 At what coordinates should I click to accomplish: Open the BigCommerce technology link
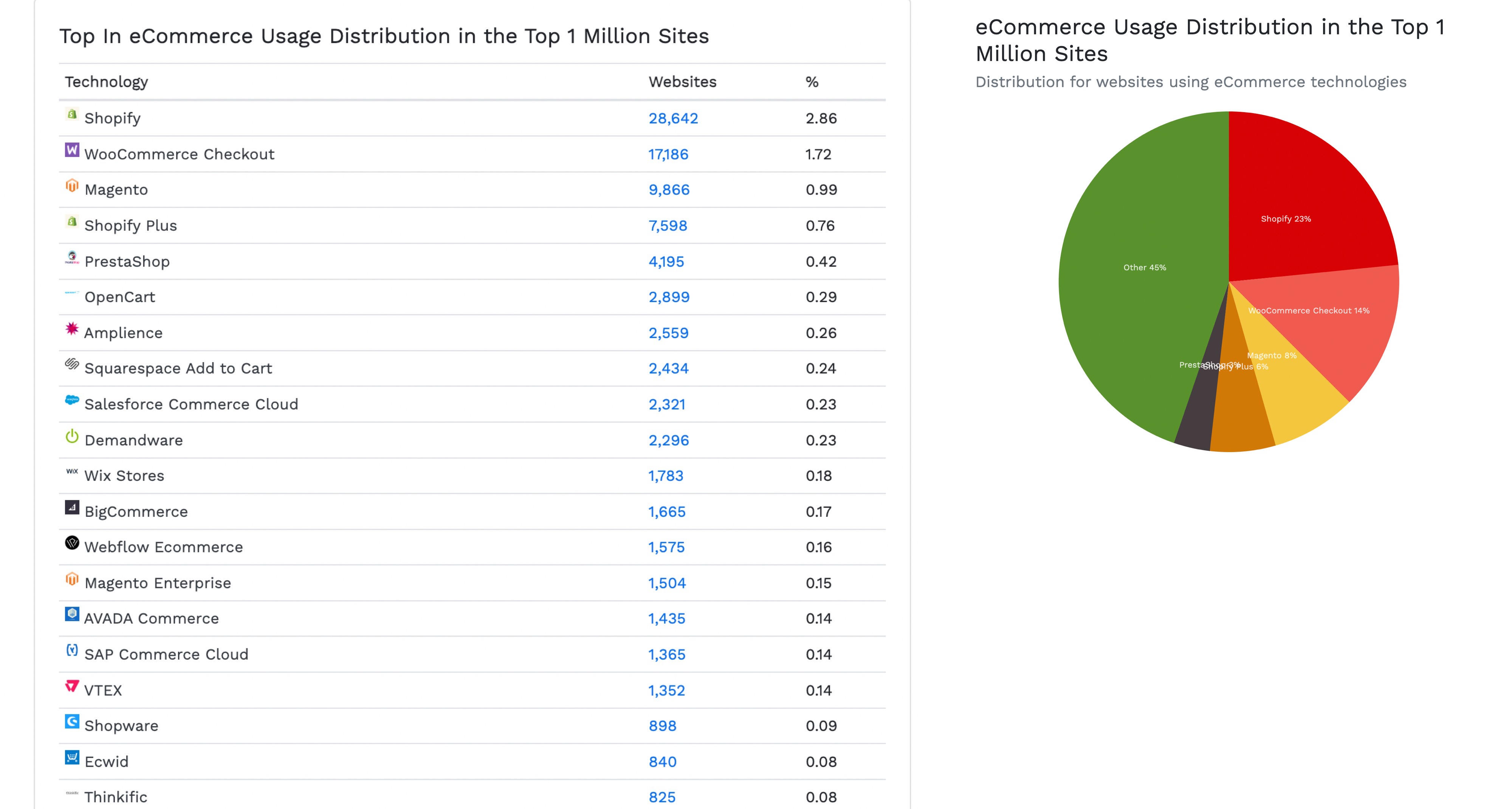click(x=136, y=512)
